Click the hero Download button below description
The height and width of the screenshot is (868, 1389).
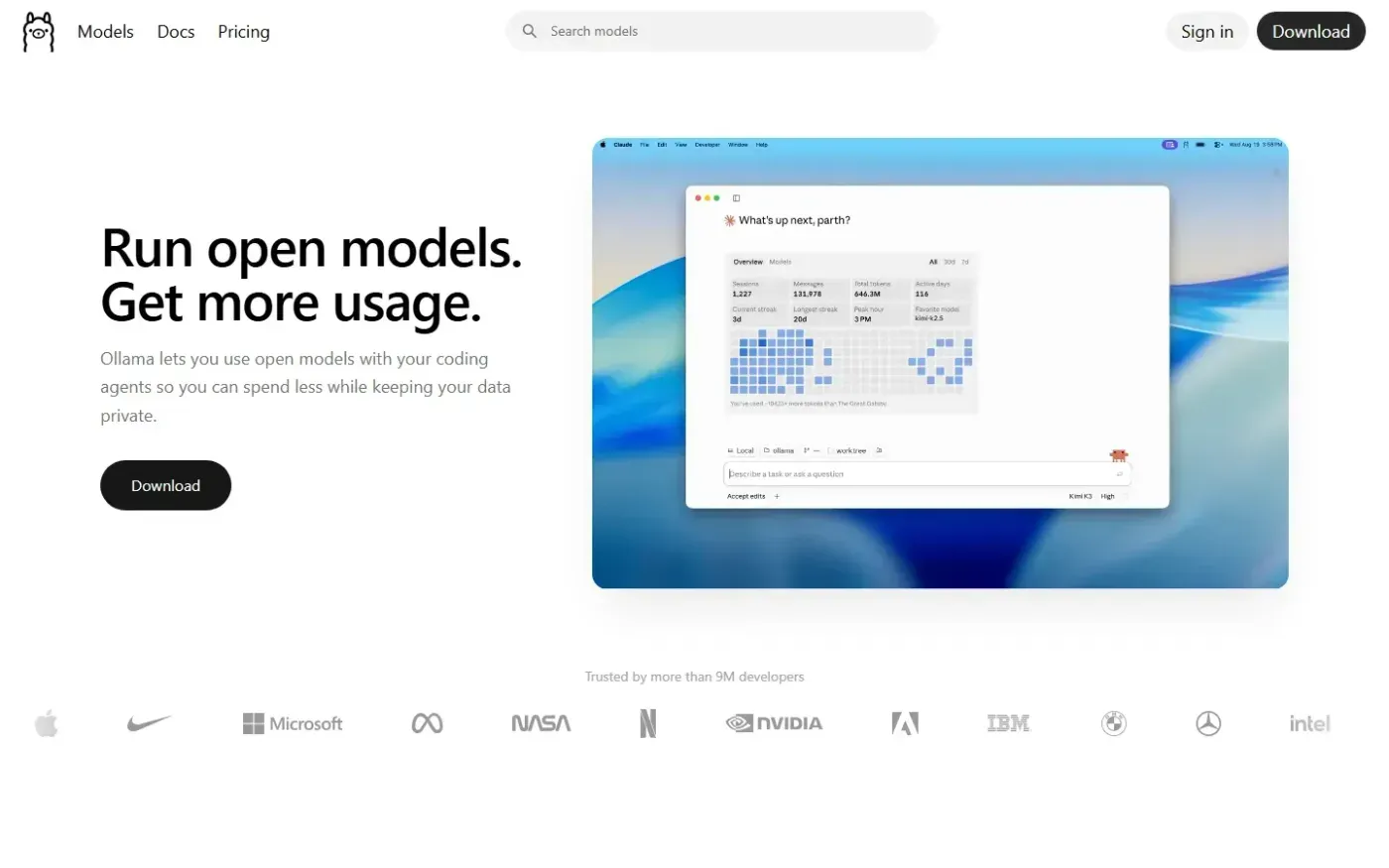click(166, 485)
